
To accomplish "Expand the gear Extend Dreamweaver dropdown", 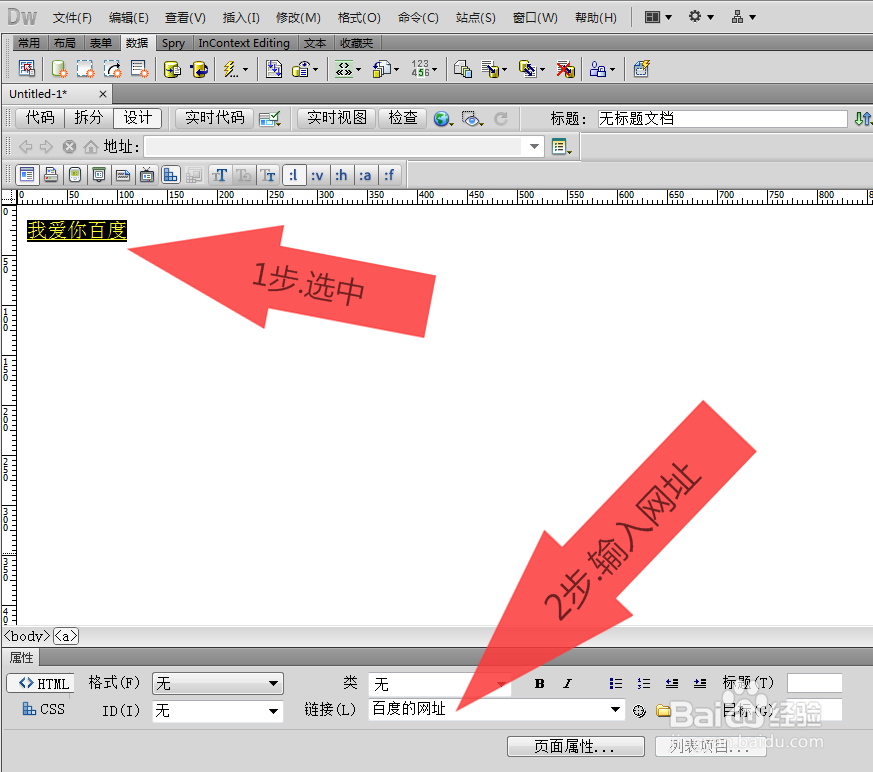I will 701,17.
